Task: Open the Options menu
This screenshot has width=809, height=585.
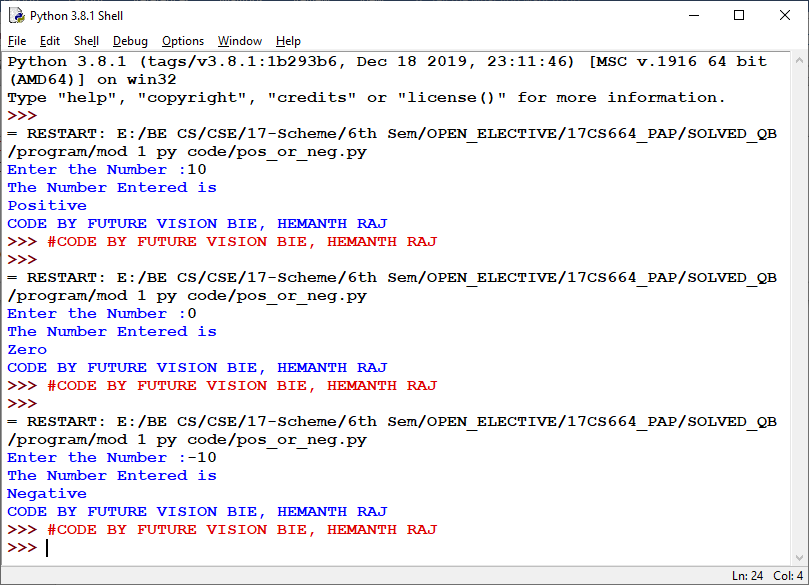Action: click(x=182, y=41)
